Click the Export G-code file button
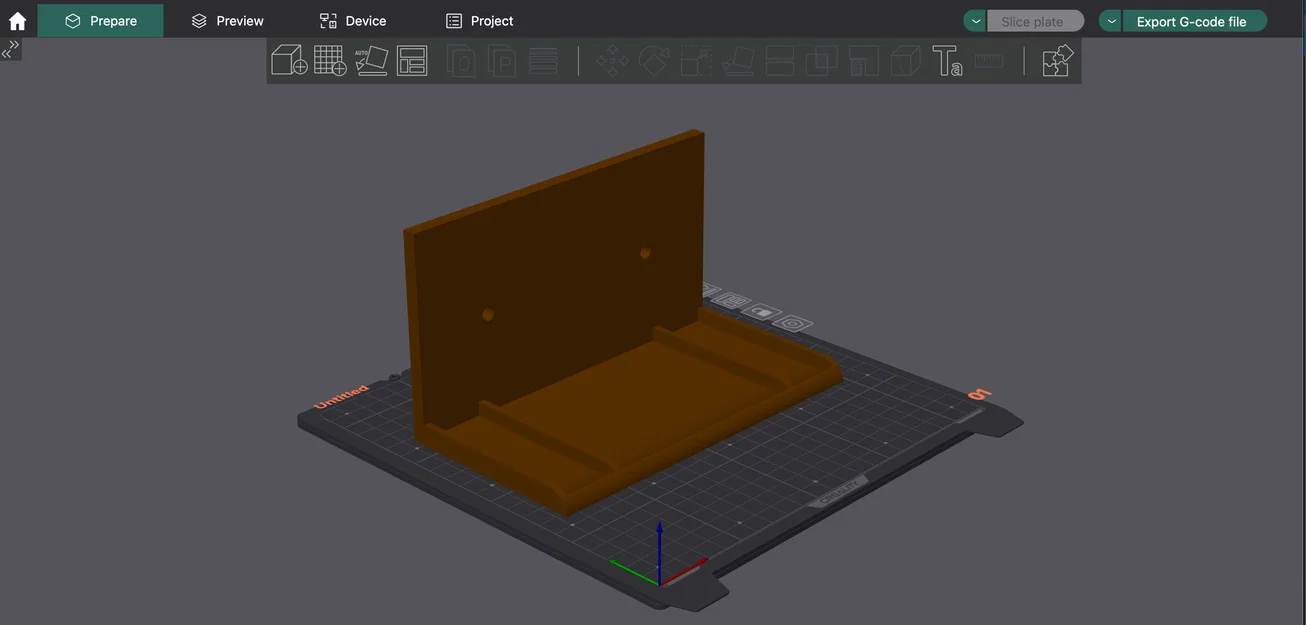Image resolution: width=1306 pixels, height=625 pixels. click(x=1194, y=21)
